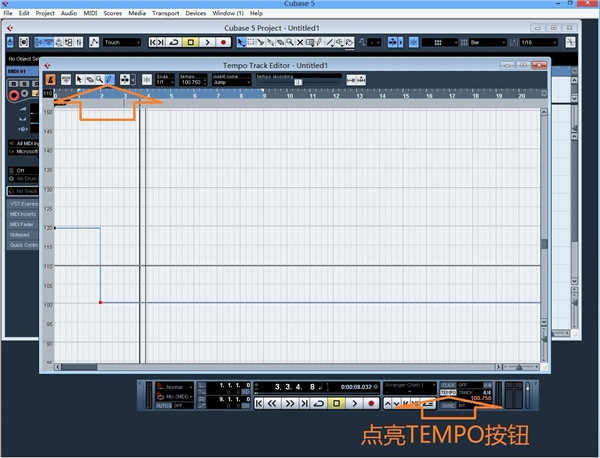Select the Erase tool in Tempo Editor

coord(90,79)
